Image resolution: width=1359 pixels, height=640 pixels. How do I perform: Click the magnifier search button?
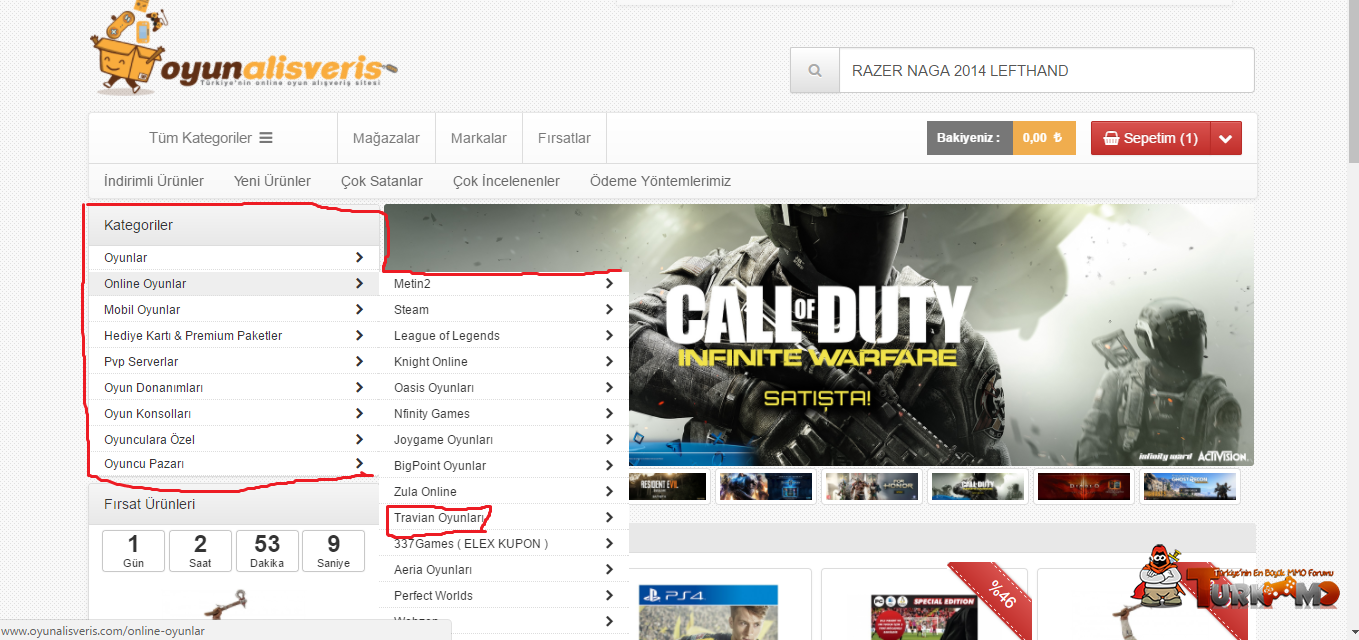click(x=815, y=71)
